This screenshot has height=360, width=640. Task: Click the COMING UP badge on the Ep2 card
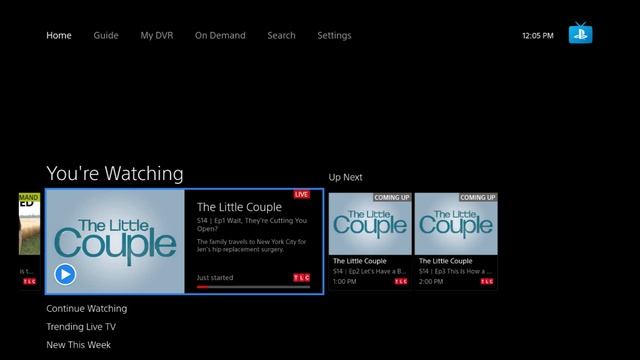pyautogui.click(x=392, y=198)
